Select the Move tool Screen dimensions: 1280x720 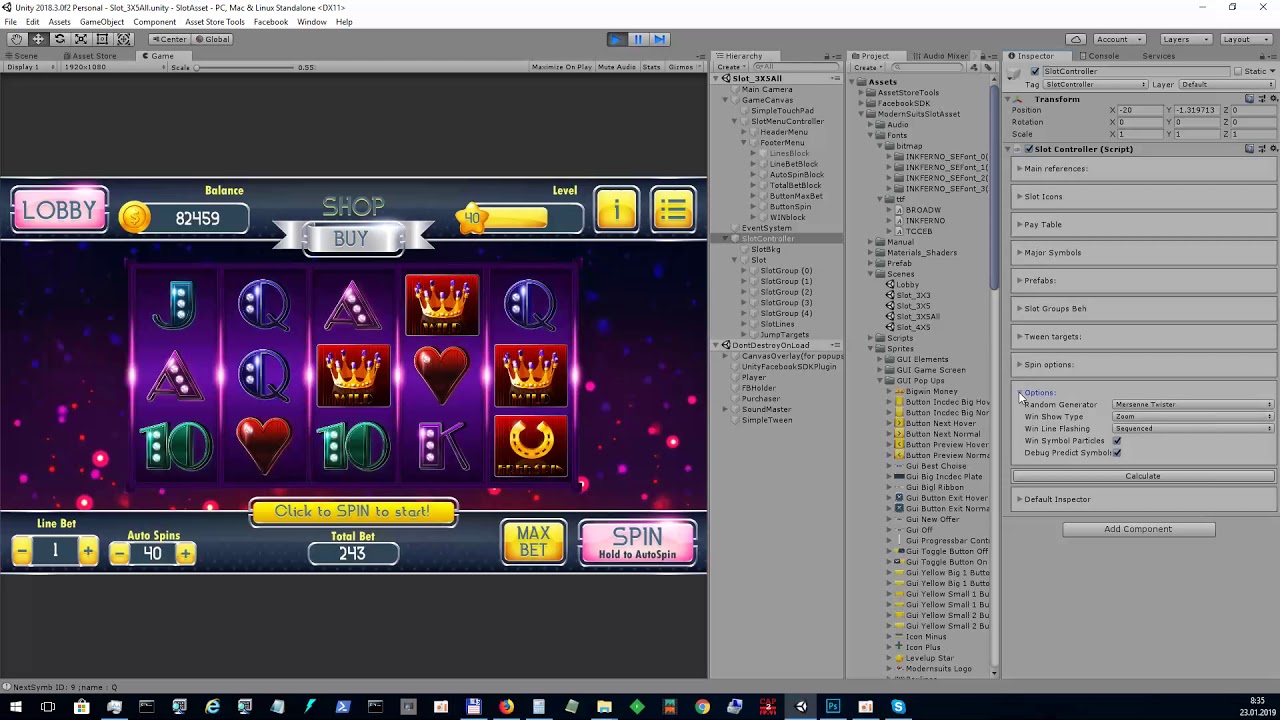tap(38, 39)
